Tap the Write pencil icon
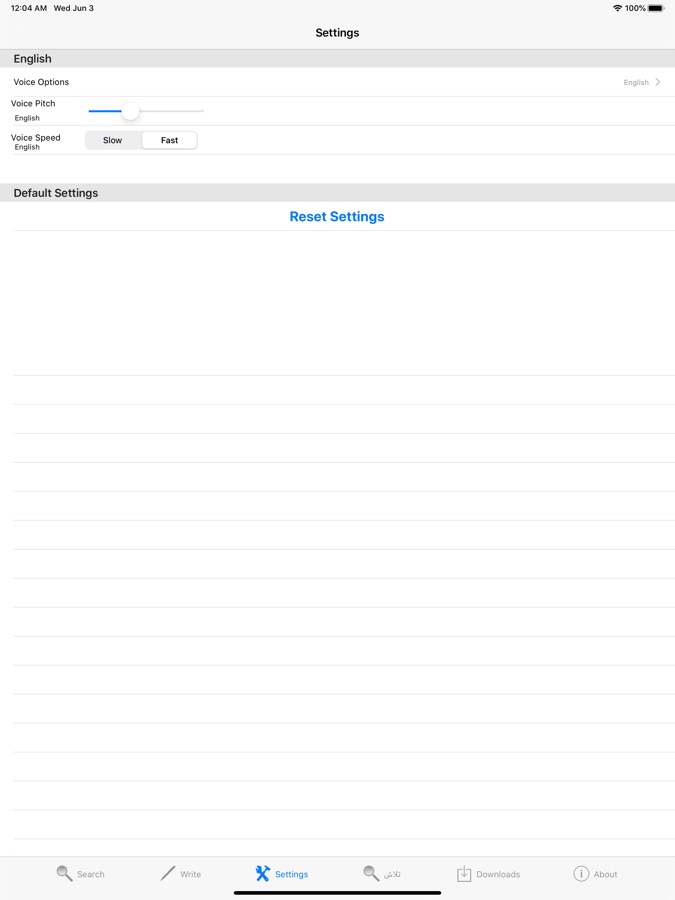 pos(167,873)
